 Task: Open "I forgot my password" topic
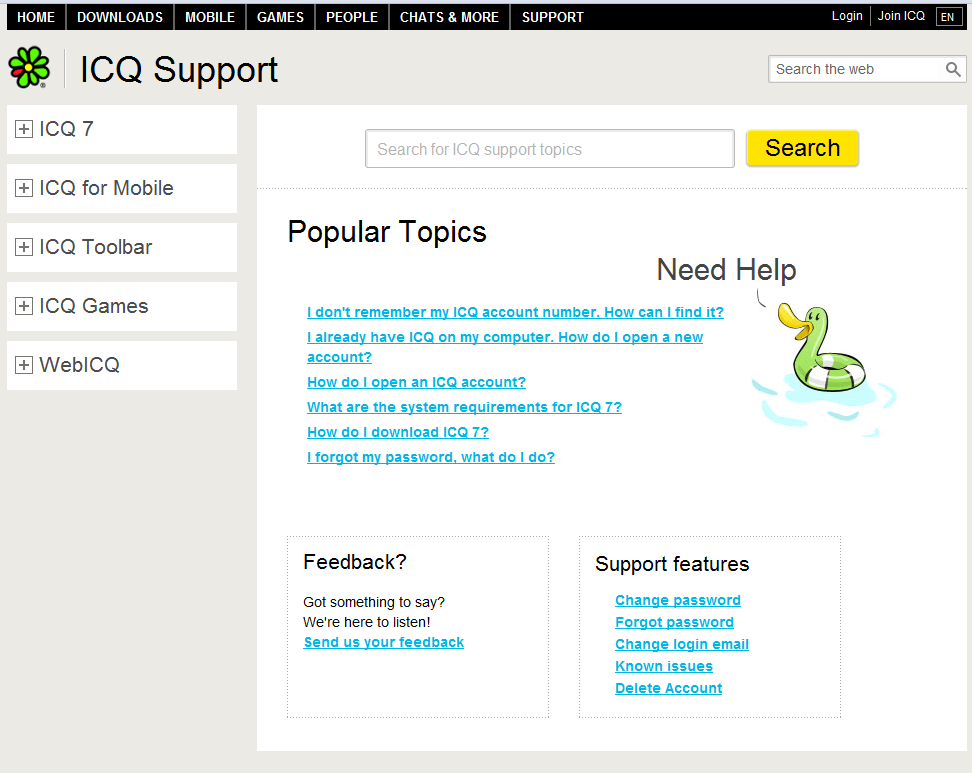[x=431, y=457]
